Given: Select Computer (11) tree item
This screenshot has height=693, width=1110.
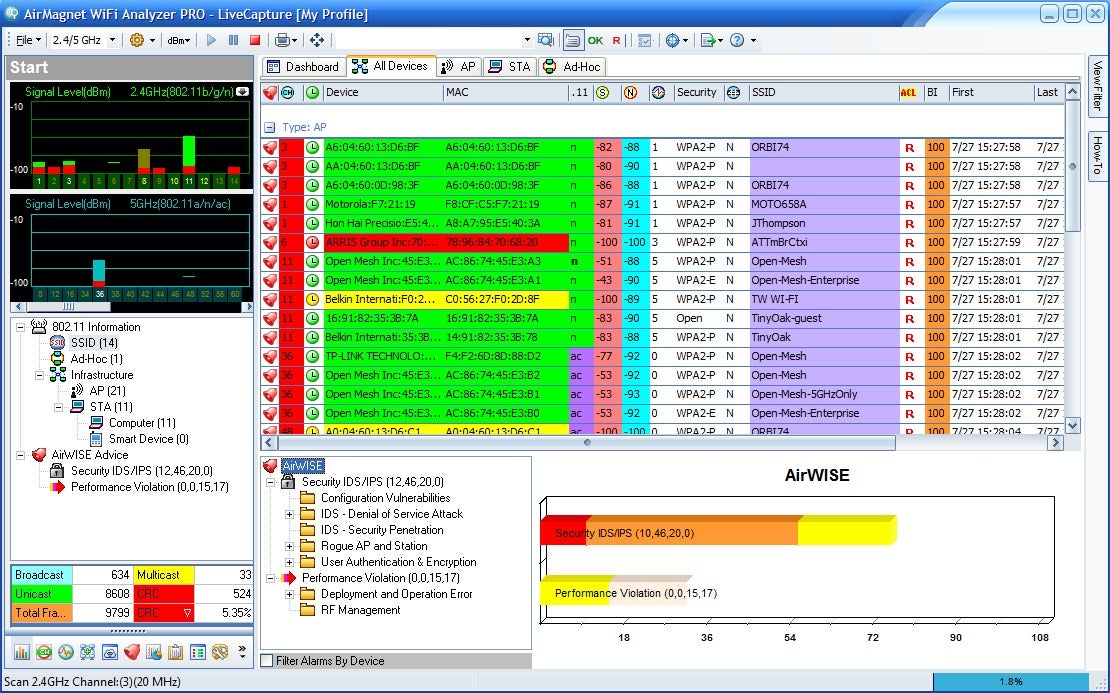Looking at the screenshot, I should [142, 423].
